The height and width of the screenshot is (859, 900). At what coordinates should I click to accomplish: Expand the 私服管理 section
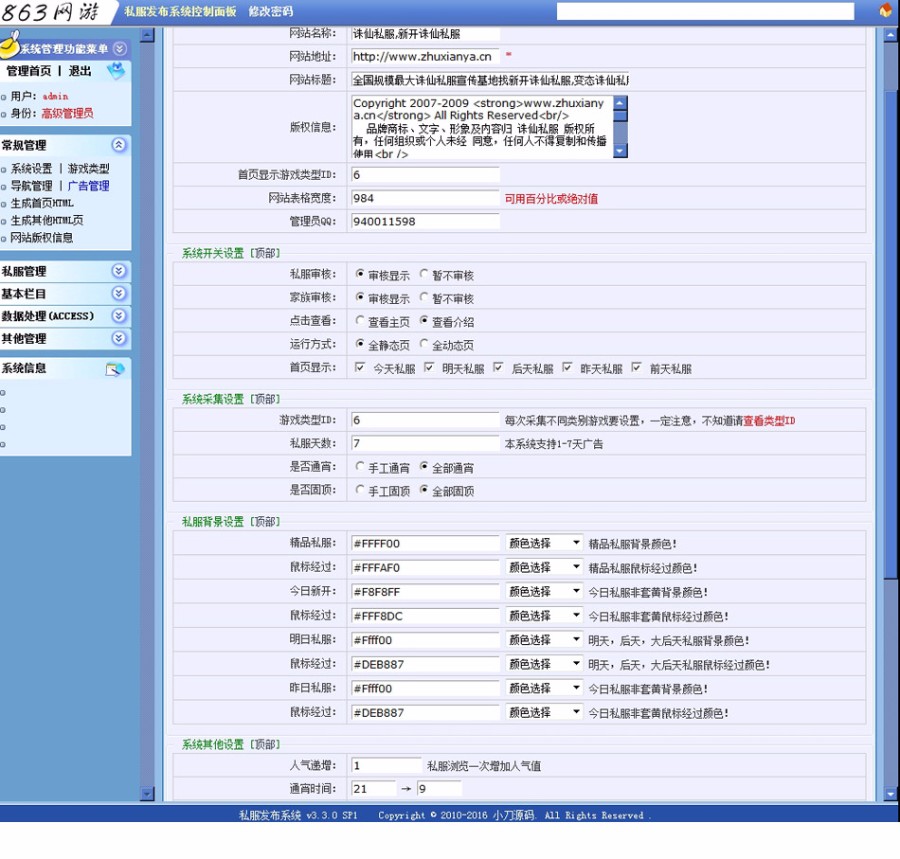click(119, 271)
